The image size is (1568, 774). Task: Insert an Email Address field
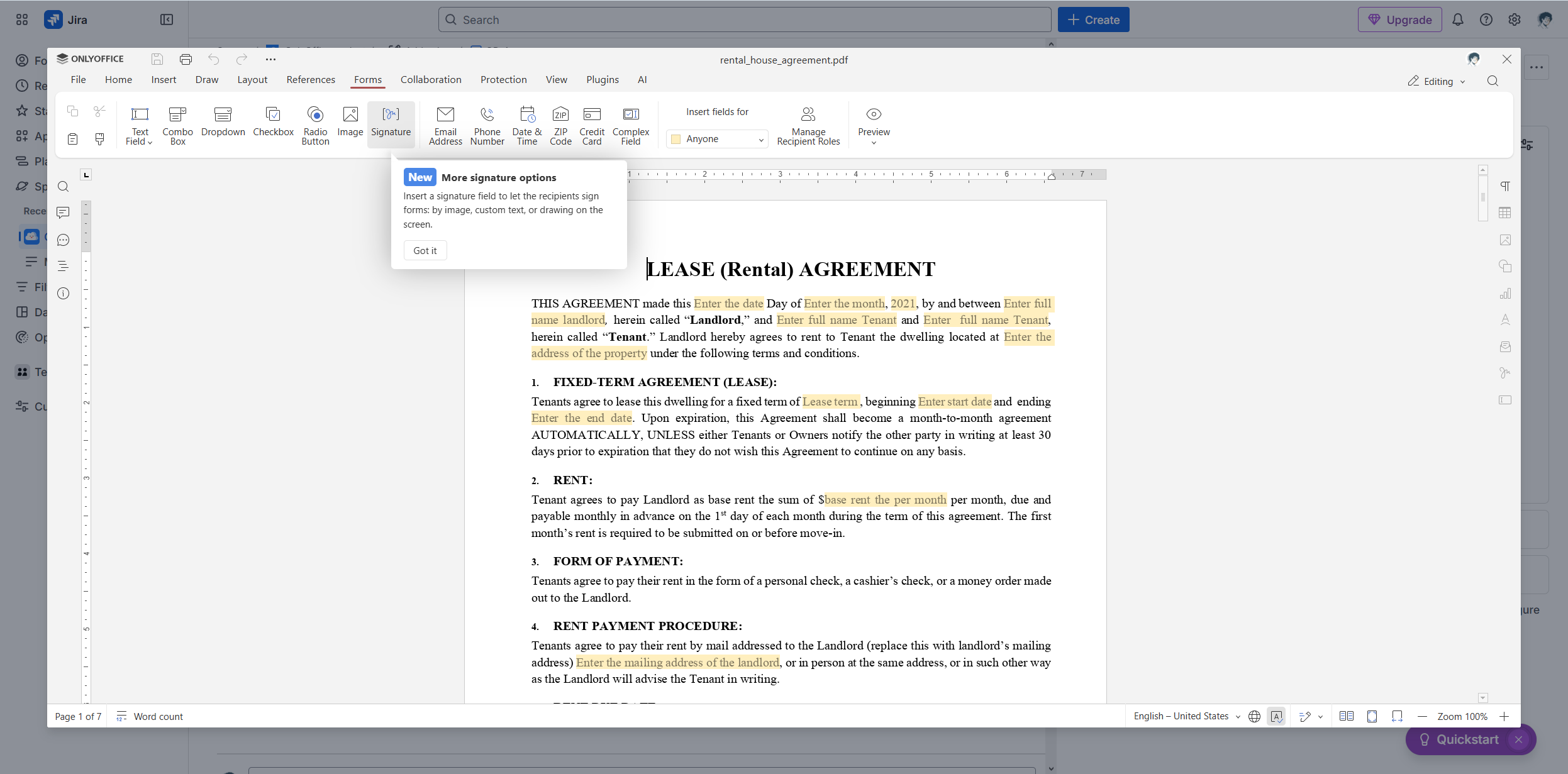[445, 124]
